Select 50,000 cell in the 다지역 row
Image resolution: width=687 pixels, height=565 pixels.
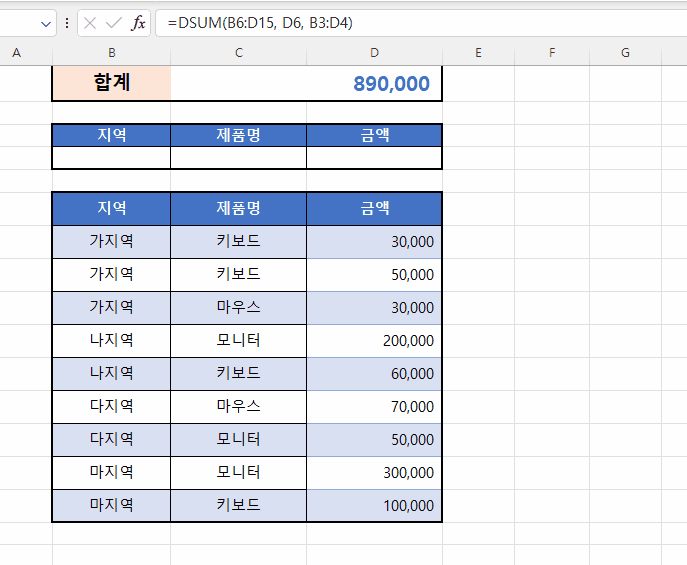[374, 440]
